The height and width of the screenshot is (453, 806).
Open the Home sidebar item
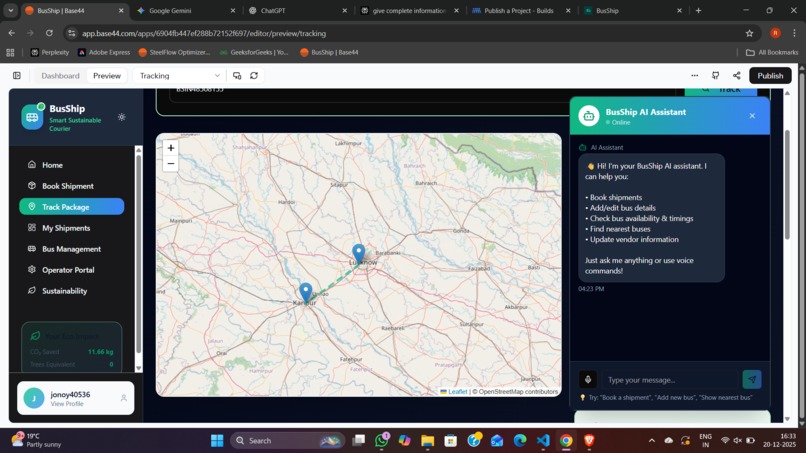71,165
